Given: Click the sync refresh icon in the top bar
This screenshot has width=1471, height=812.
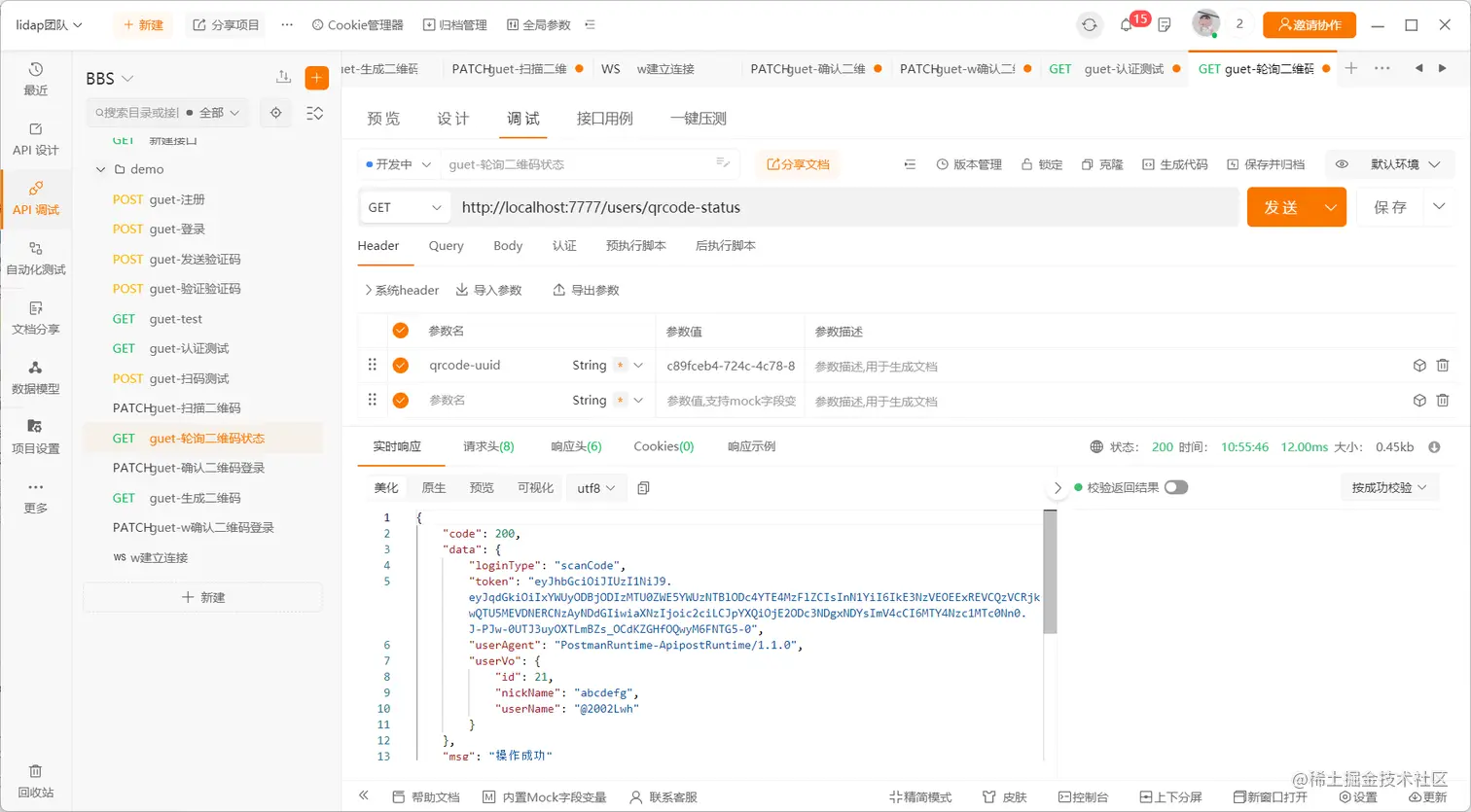Looking at the screenshot, I should [1090, 25].
